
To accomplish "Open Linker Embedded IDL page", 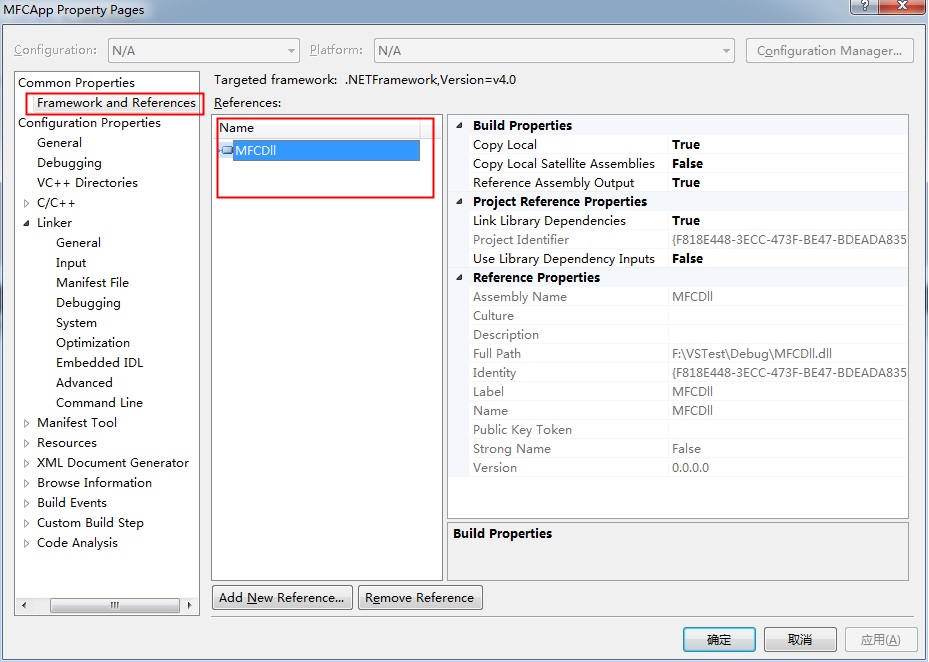I will tap(100, 363).
